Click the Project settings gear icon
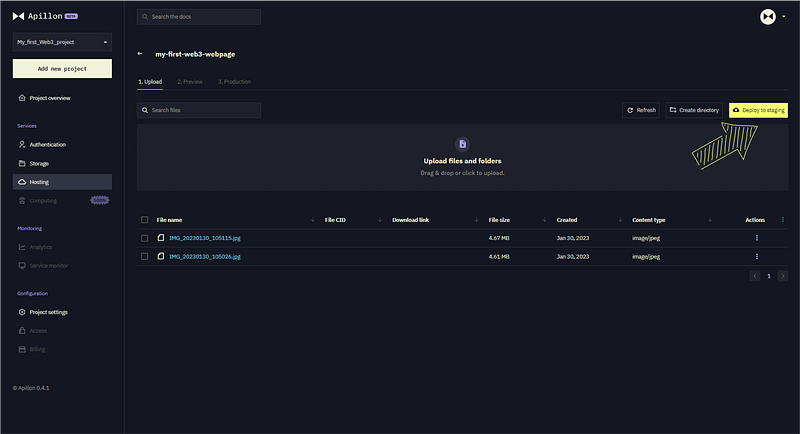Viewport: 800px width, 434px height. click(x=22, y=312)
